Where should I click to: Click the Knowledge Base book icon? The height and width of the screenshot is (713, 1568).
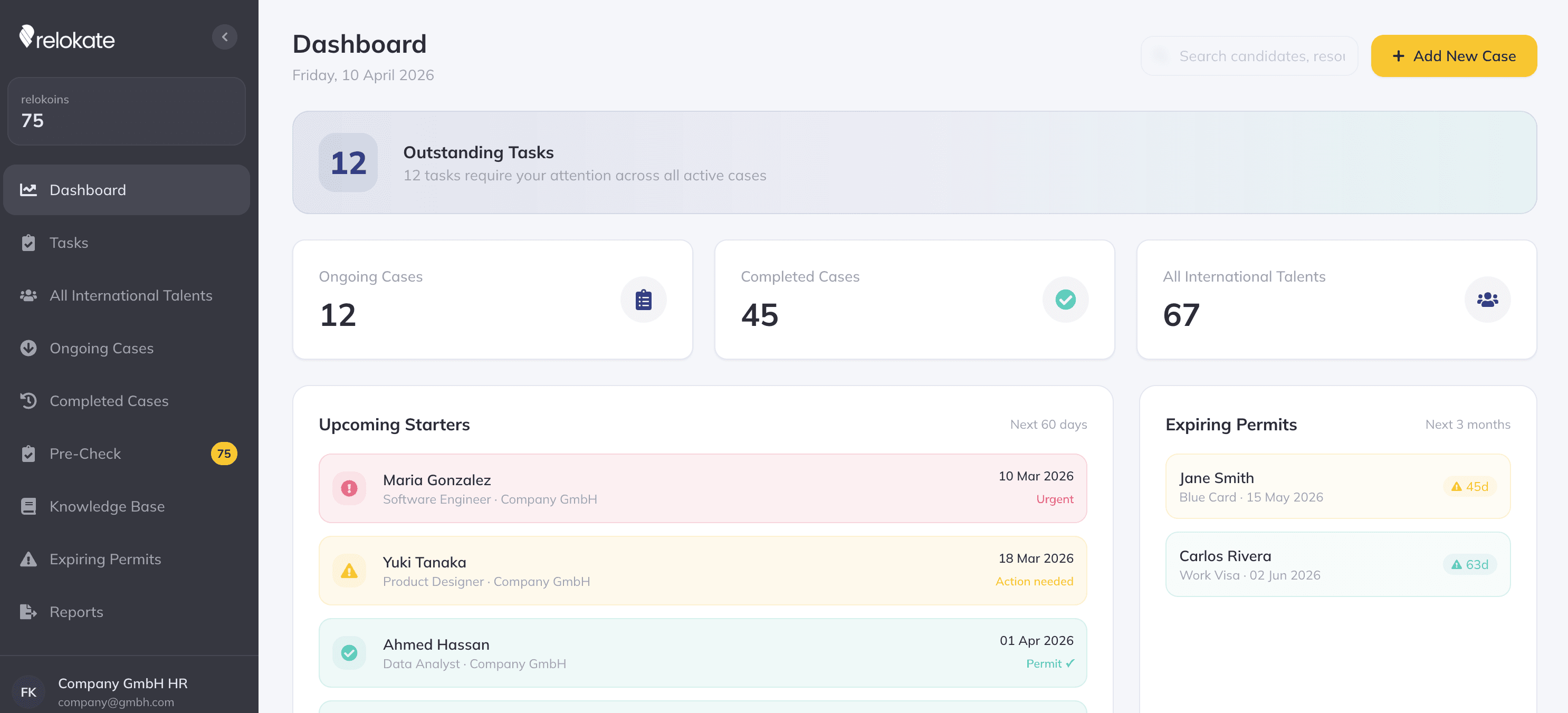(x=28, y=506)
